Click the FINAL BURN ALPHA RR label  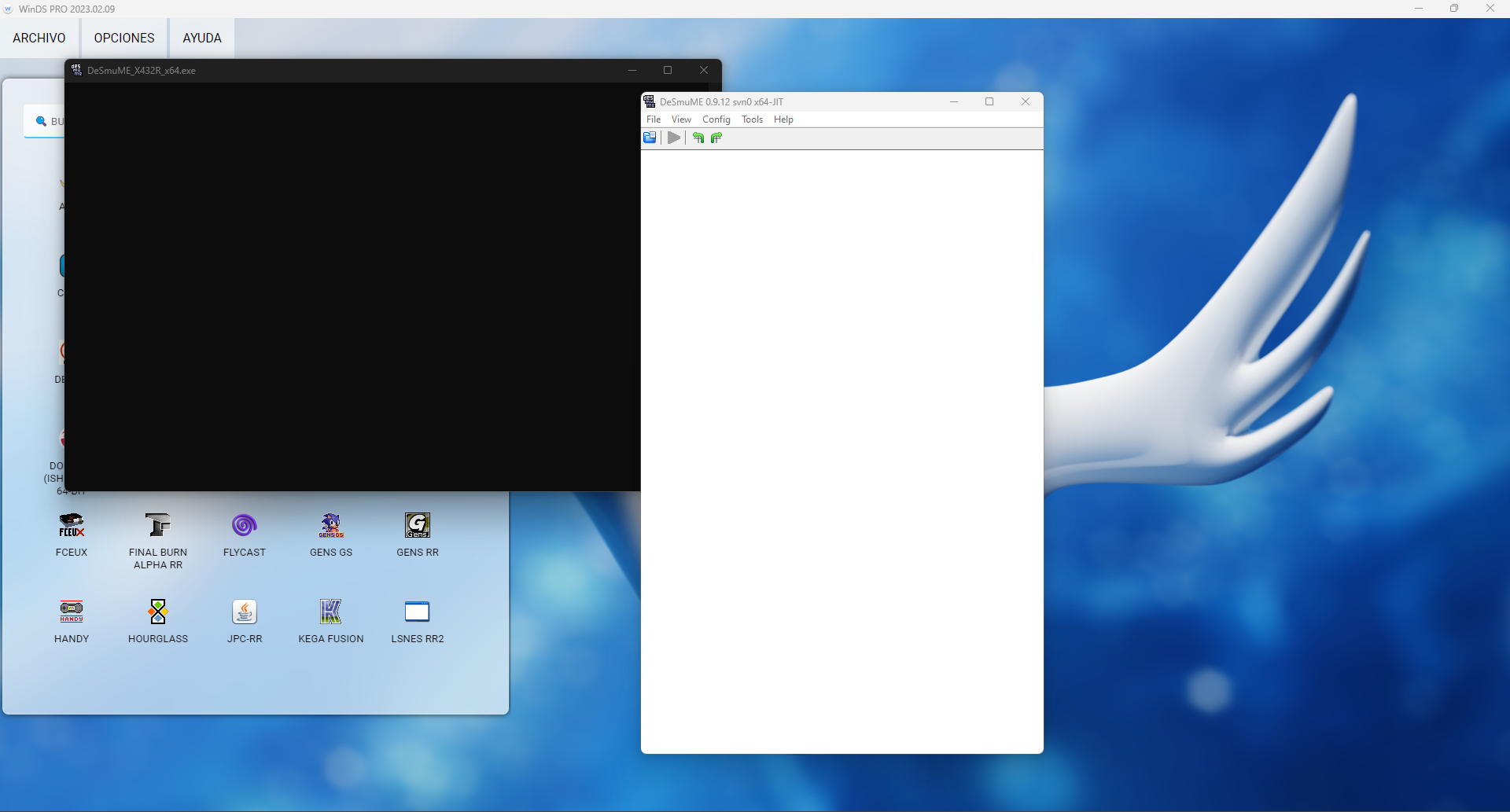point(158,559)
